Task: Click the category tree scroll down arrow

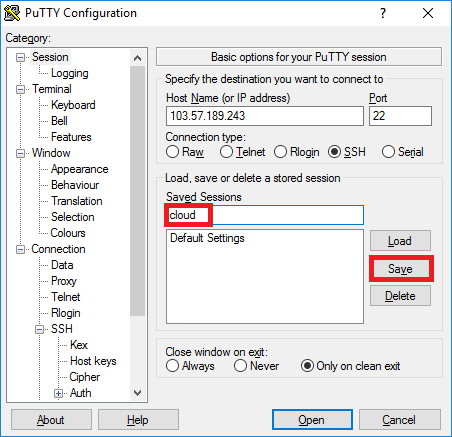Action: [x=137, y=393]
